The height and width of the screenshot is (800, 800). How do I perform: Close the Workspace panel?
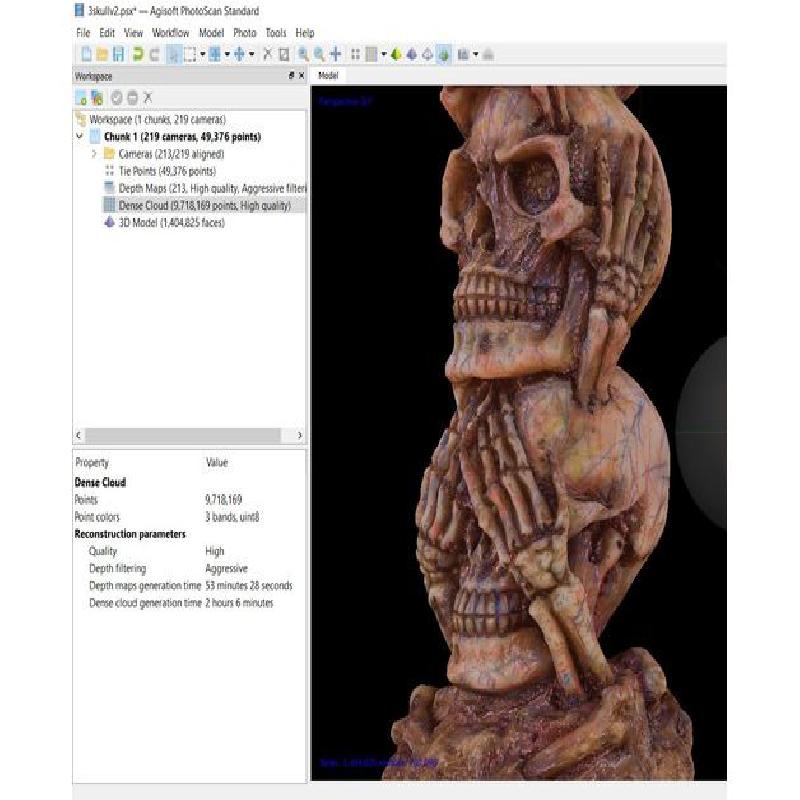pyautogui.click(x=301, y=76)
